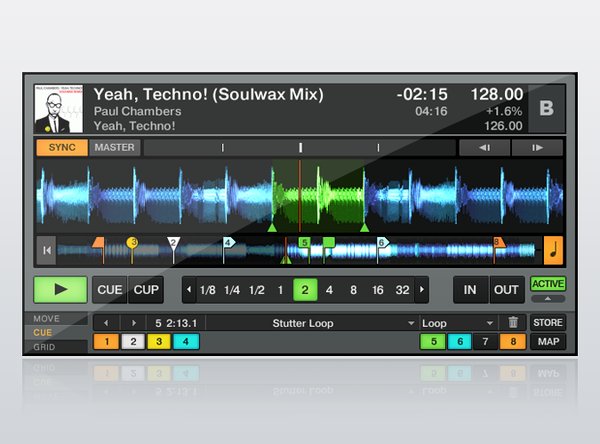Collapse the panel using arrow under ACTIVE
This screenshot has width=600, height=444.
pyautogui.click(x=547, y=299)
